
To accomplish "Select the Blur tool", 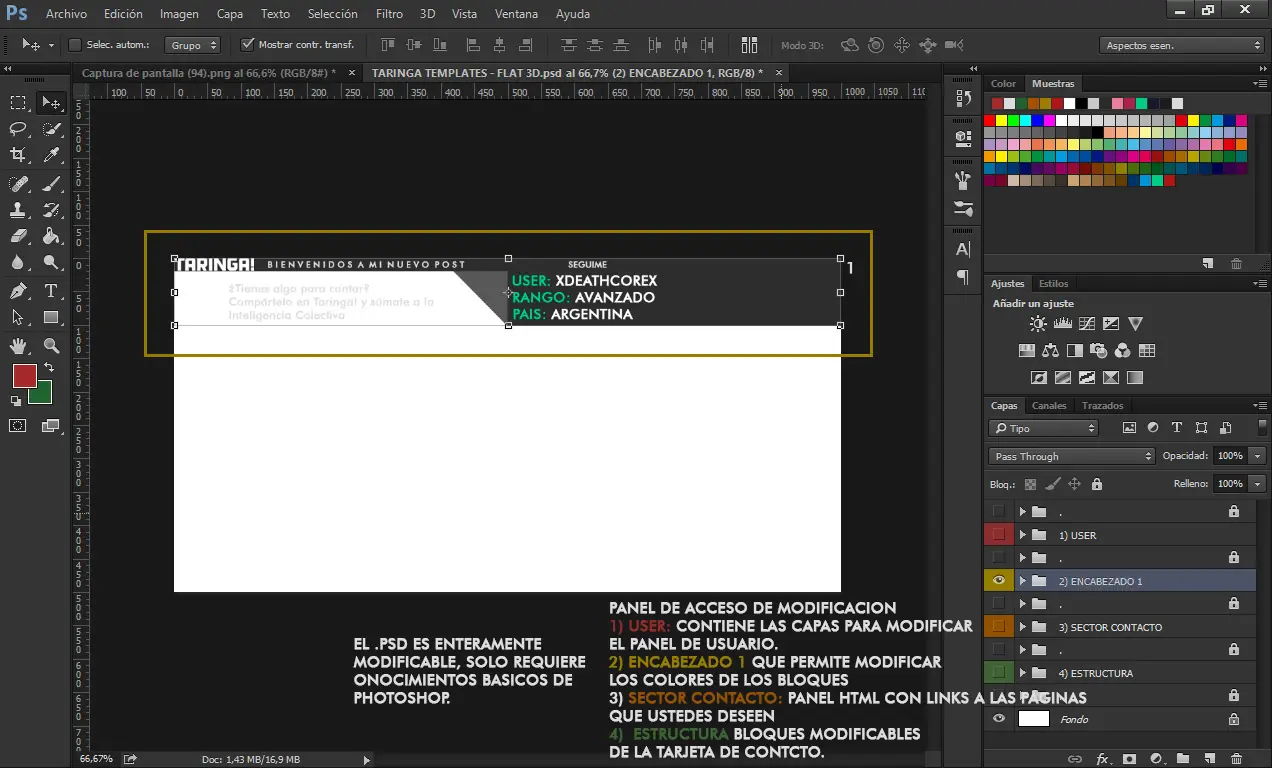I will click(x=18, y=262).
